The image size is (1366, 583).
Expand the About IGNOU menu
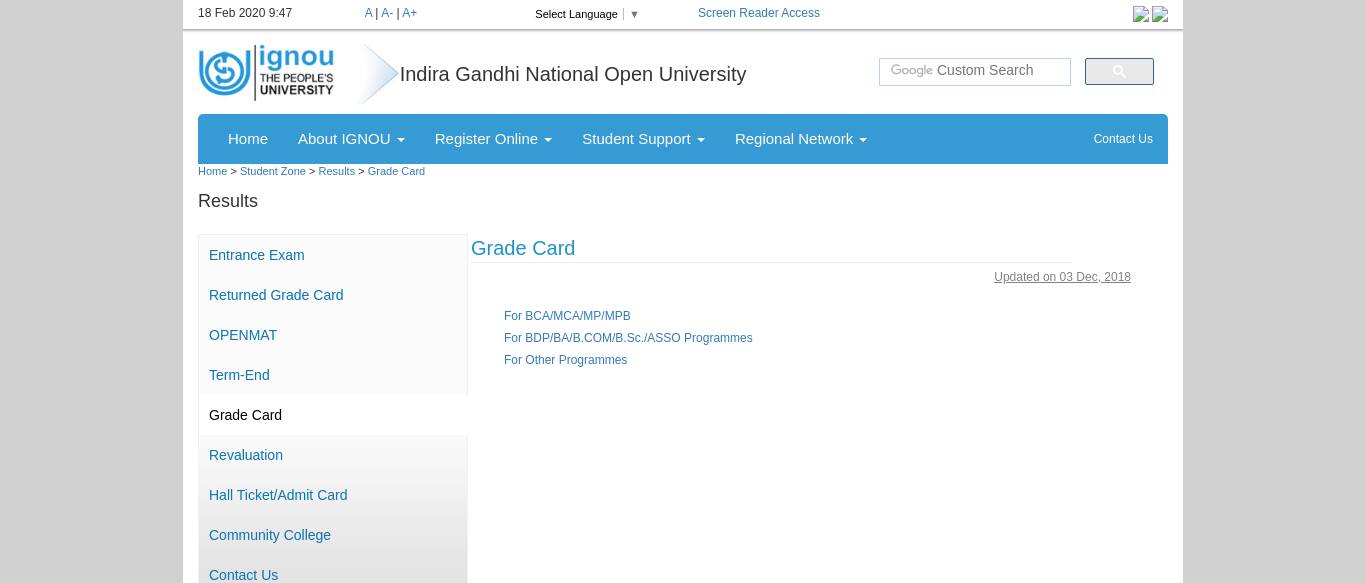350,139
